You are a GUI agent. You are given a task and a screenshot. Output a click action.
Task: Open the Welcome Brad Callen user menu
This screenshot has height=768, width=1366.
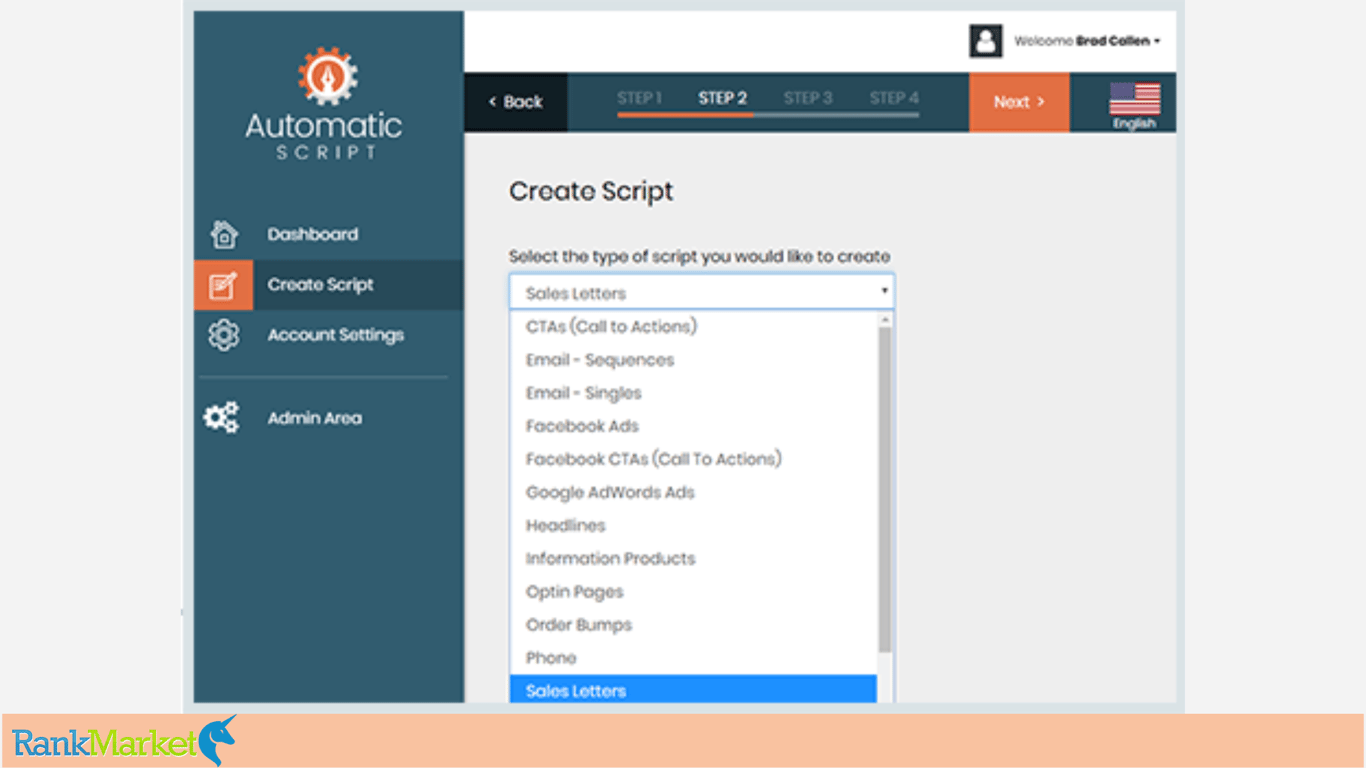pyautogui.click(x=1087, y=41)
